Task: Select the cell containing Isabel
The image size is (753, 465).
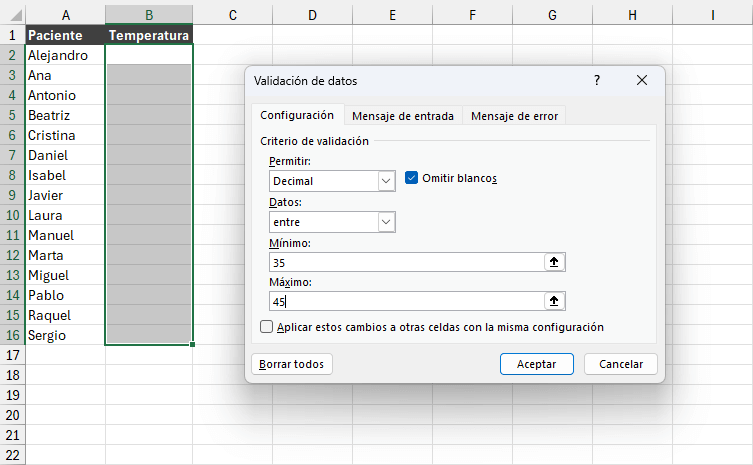Action: click(66, 175)
